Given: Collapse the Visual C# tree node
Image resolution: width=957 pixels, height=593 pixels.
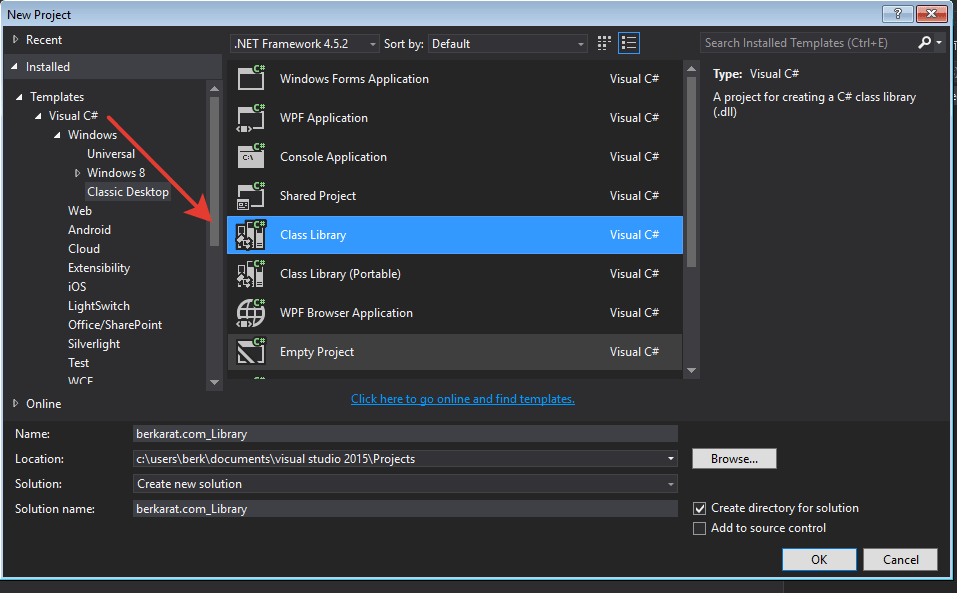Looking at the screenshot, I should [x=38, y=116].
